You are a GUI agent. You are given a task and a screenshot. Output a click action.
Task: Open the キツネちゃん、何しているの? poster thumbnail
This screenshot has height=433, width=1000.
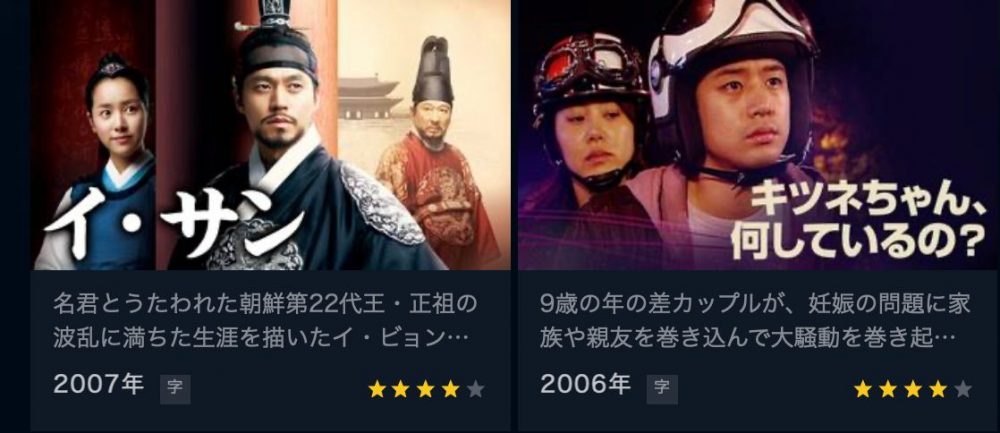[758, 135]
